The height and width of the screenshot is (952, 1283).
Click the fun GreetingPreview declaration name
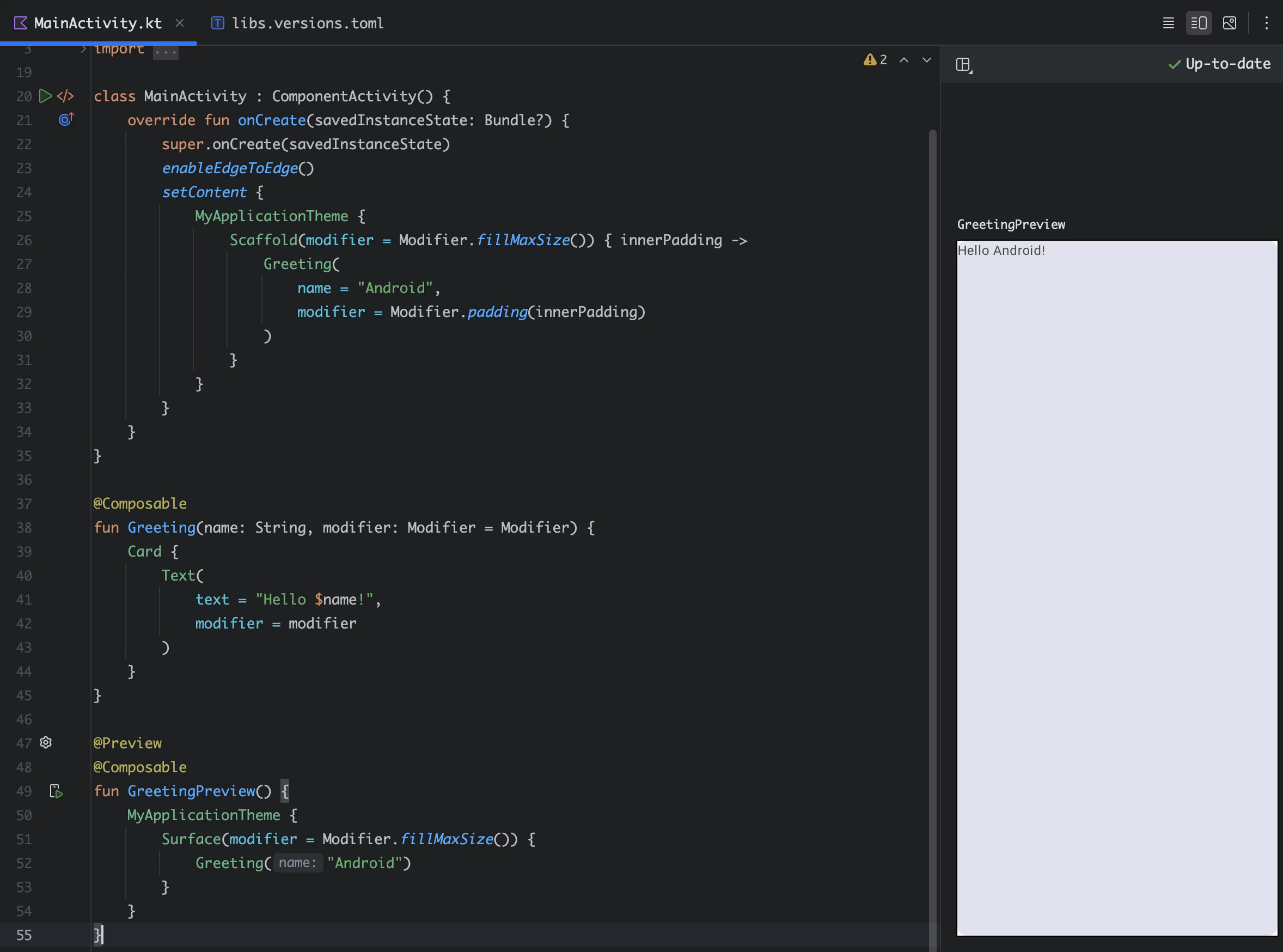(191, 791)
